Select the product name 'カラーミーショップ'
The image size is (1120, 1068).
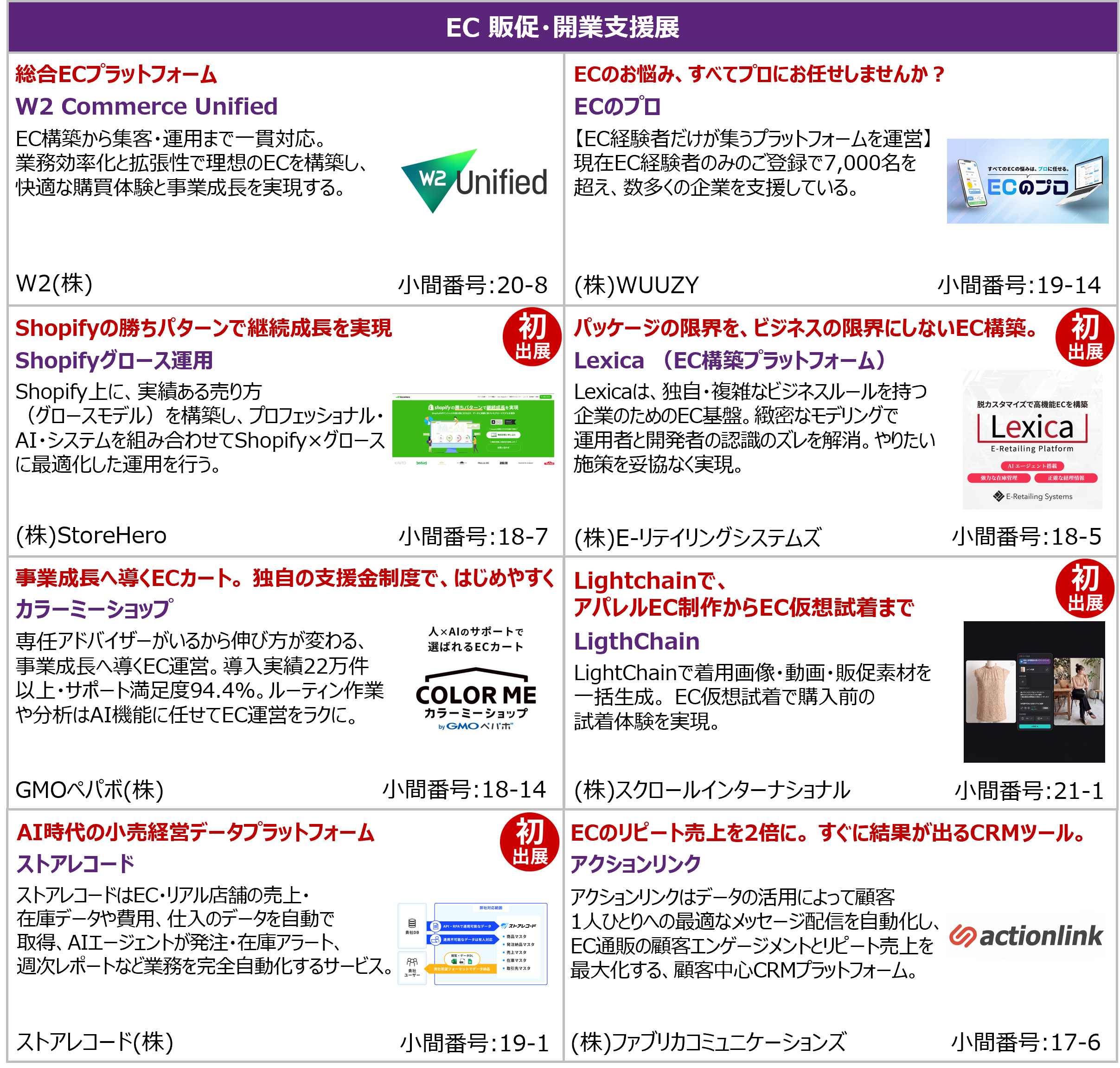tap(94, 609)
